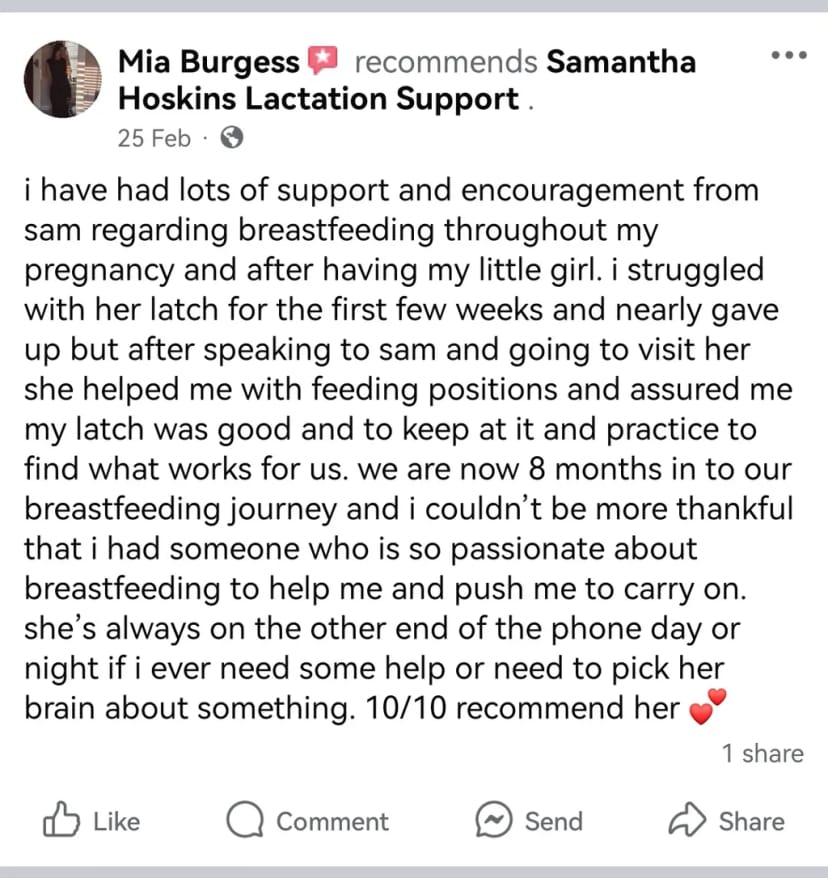Tap the speech bubble Comment icon

245,820
